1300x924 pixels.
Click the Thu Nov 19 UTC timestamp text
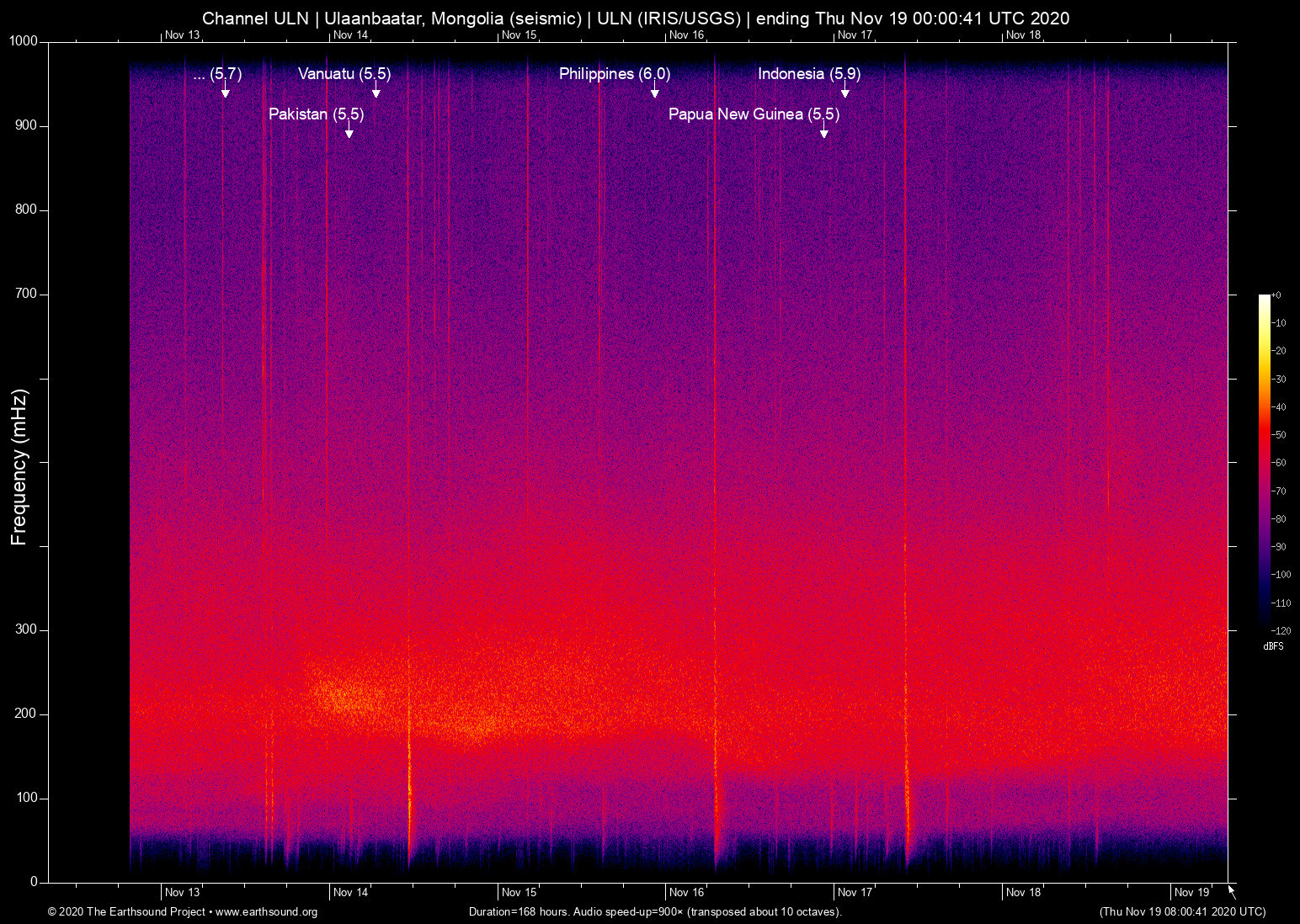pos(1181,912)
